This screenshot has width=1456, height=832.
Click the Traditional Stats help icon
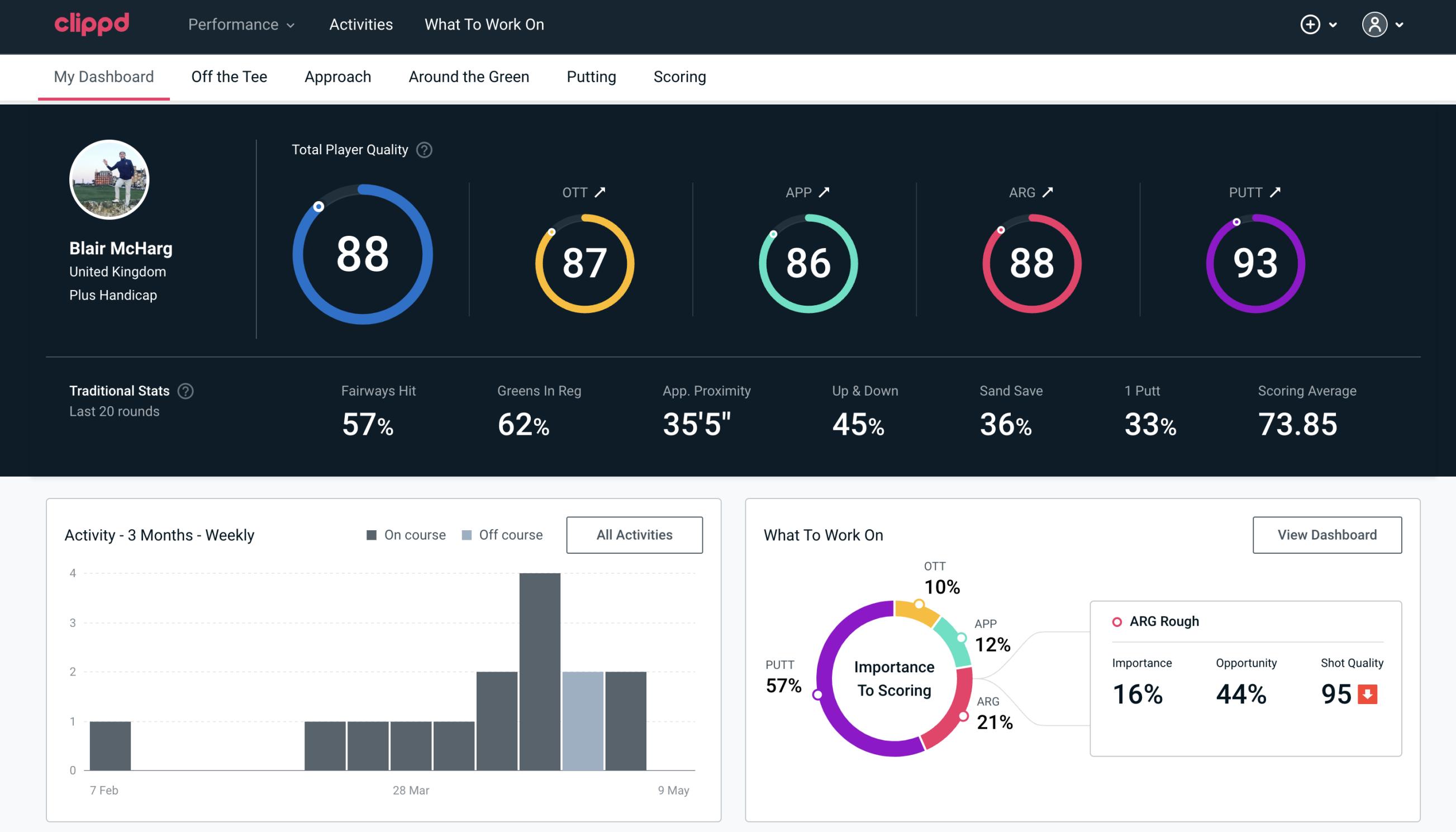[185, 390]
